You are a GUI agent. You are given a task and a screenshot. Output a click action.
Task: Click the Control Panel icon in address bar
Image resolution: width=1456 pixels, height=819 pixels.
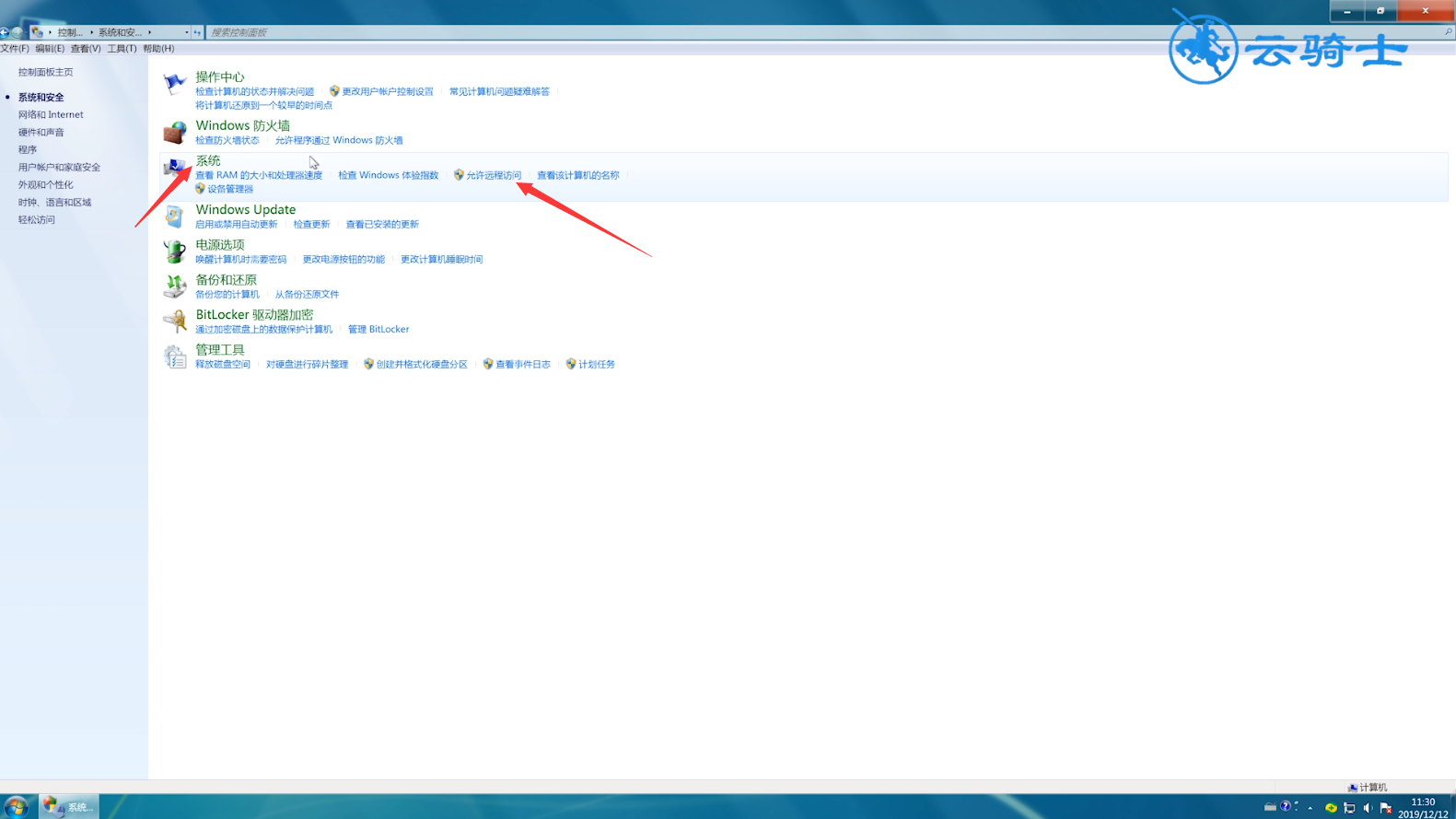click(37, 32)
